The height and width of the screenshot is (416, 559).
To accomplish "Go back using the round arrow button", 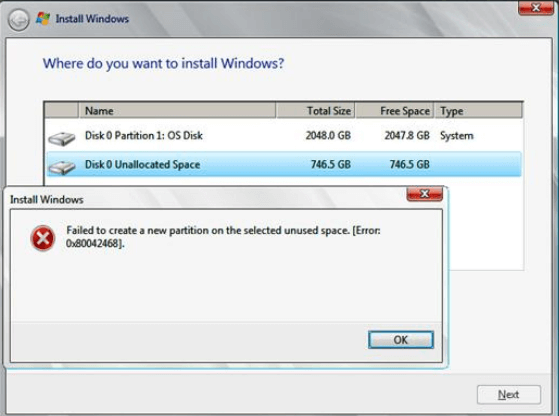I will (x=19, y=20).
